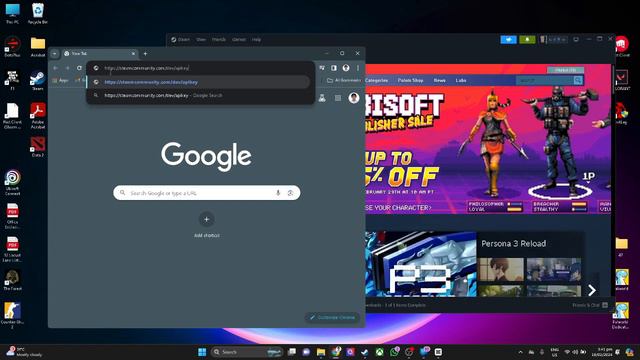
Task: Open News in the Steam store nav
Action: coord(439,80)
